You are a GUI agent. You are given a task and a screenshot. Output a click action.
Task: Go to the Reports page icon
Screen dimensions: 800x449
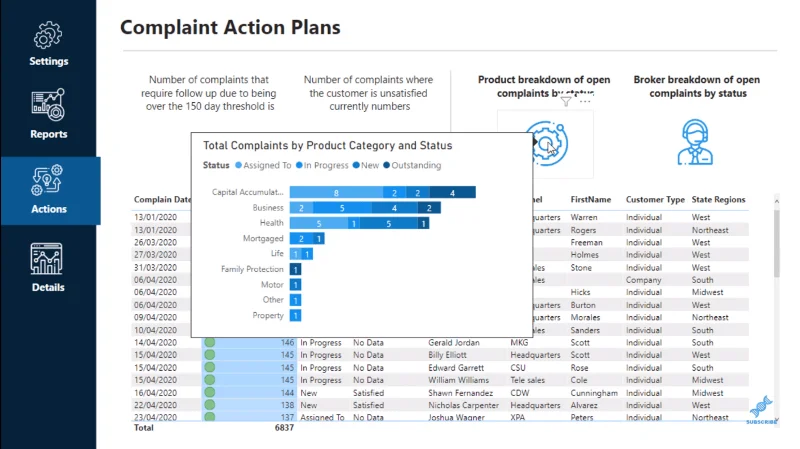click(48, 105)
